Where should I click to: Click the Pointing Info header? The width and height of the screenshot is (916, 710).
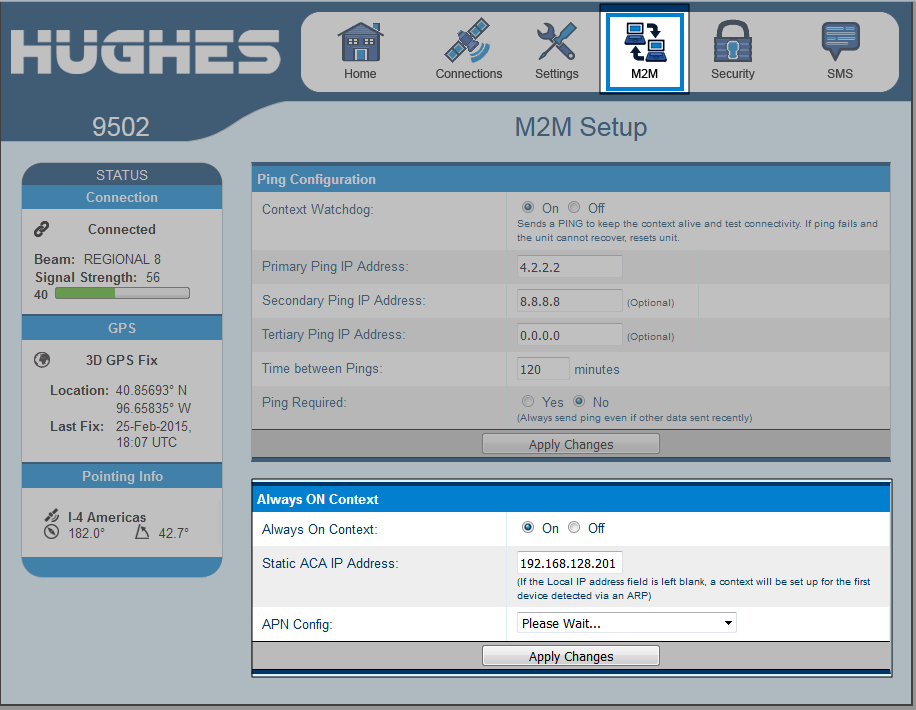pyautogui.click(x=122, y=476)
